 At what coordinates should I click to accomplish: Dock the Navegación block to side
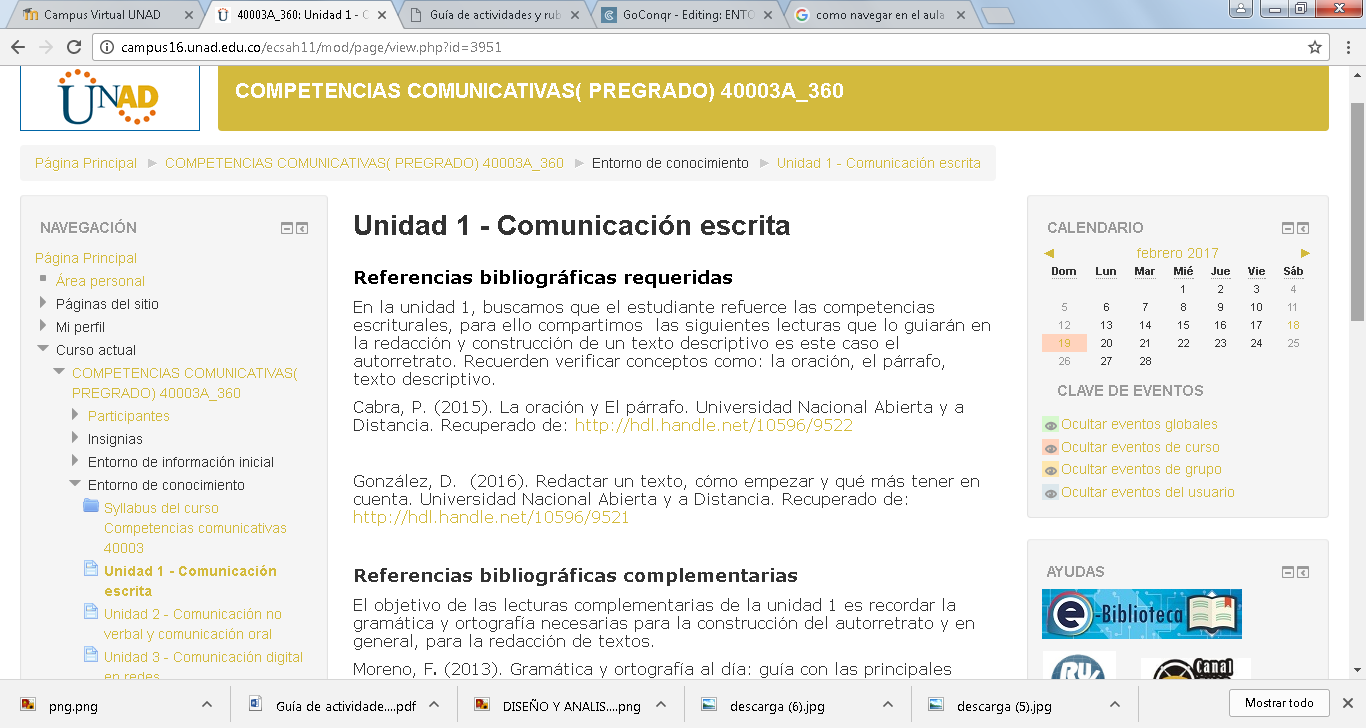tap(302, 228)
